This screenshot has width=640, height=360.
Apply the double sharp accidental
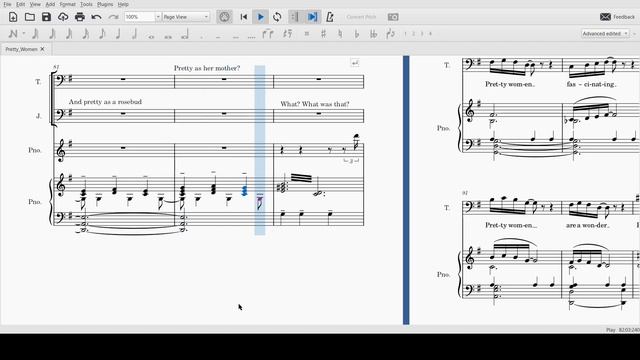pyautogui.click(x=307, y=33)
